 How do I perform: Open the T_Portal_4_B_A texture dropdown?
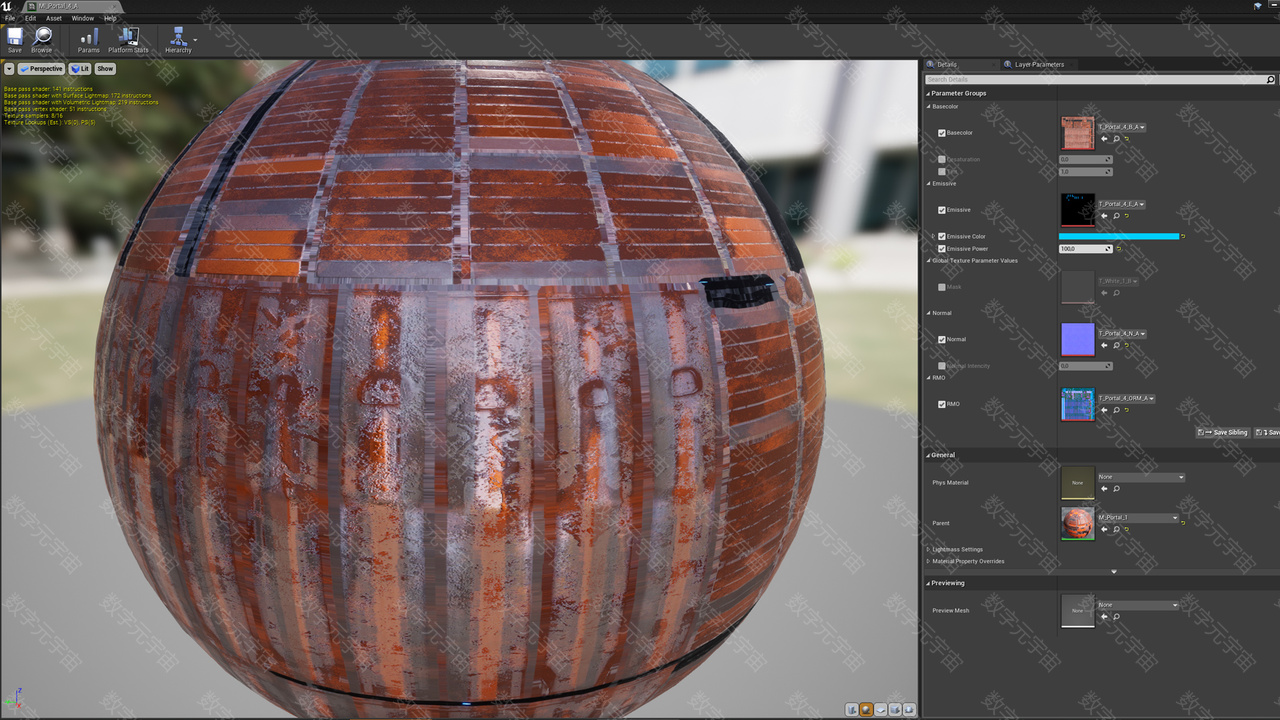(x=1122, y=127)
